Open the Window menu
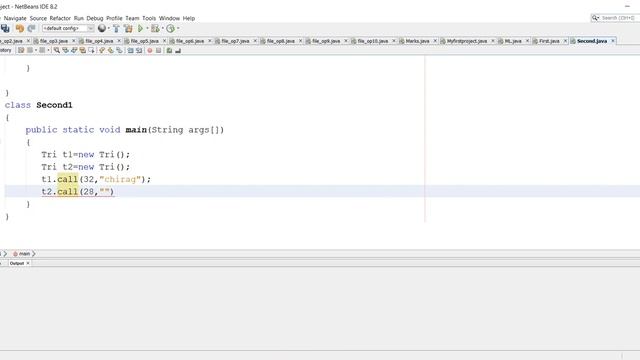This screenshot has height=360, width=640. 169,18
